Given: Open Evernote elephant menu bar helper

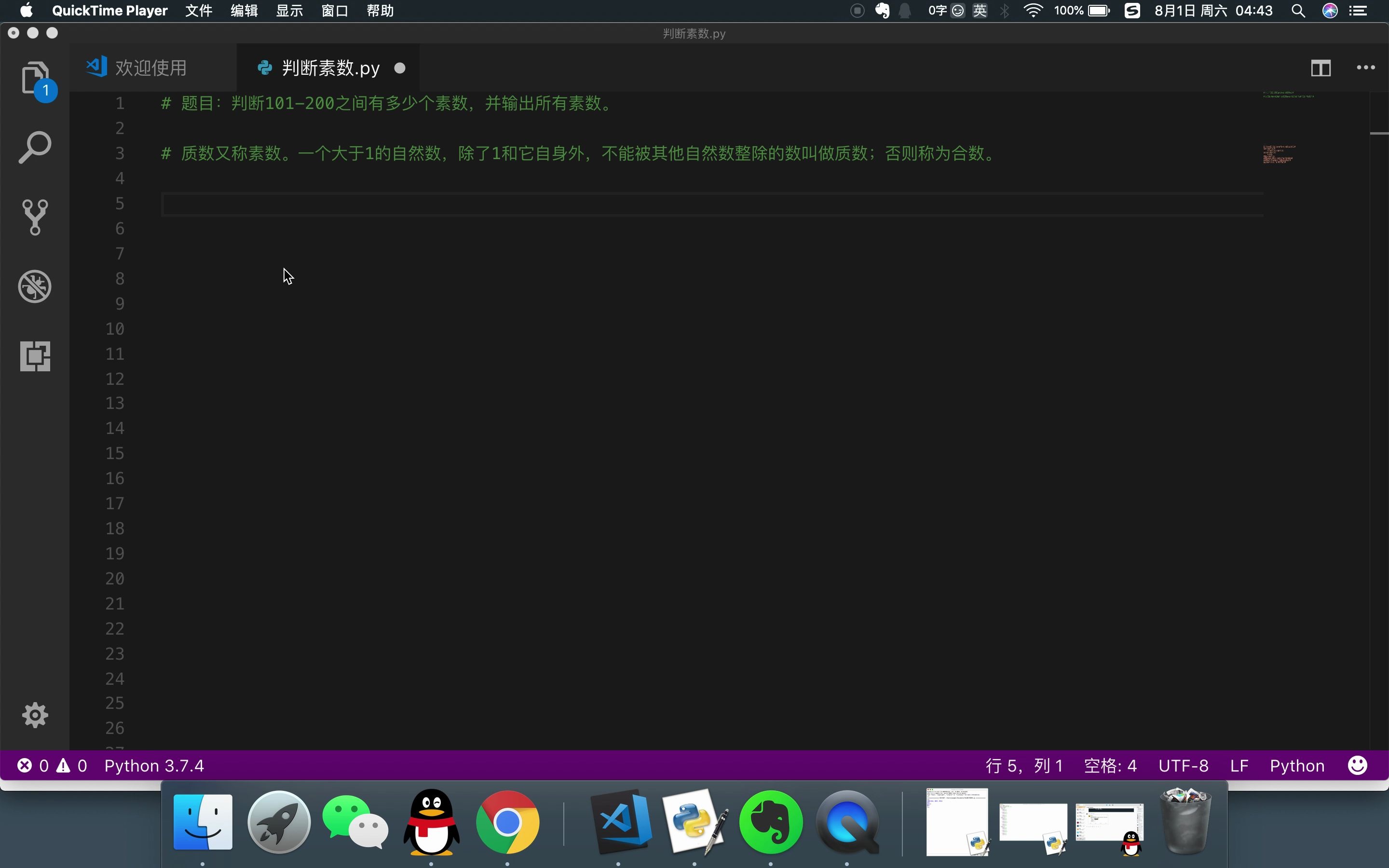Looking at the screenshot, I should [x=882, y=11].
